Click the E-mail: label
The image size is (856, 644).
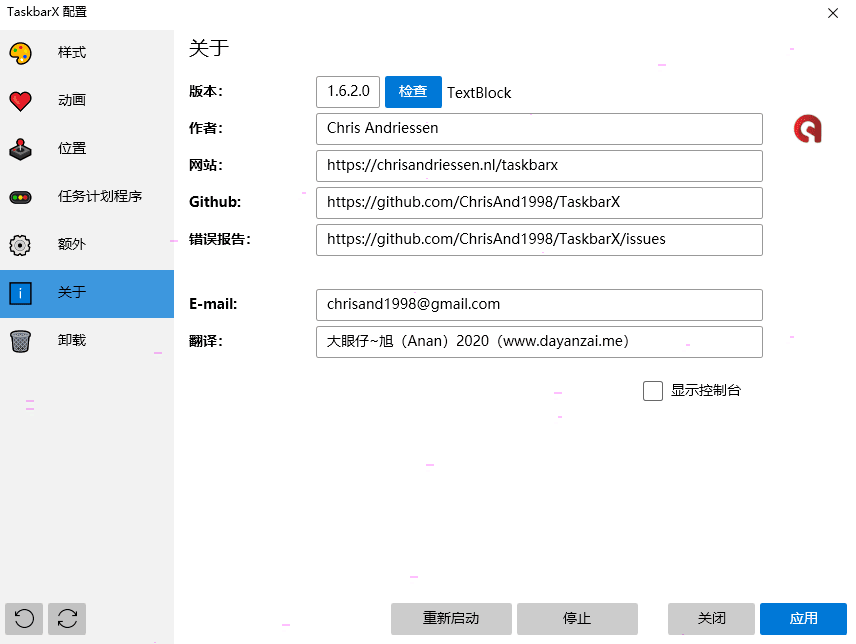tap(213, 304)
